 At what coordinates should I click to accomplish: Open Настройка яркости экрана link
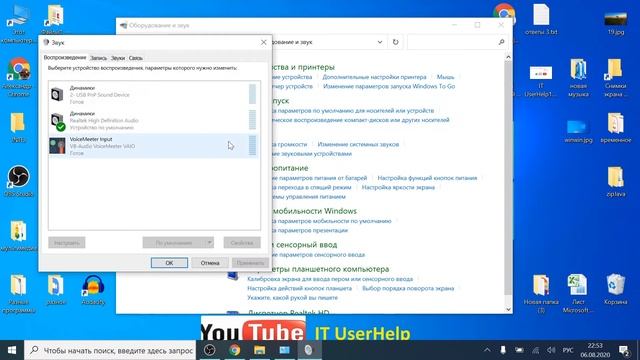[x=398, y=187]
